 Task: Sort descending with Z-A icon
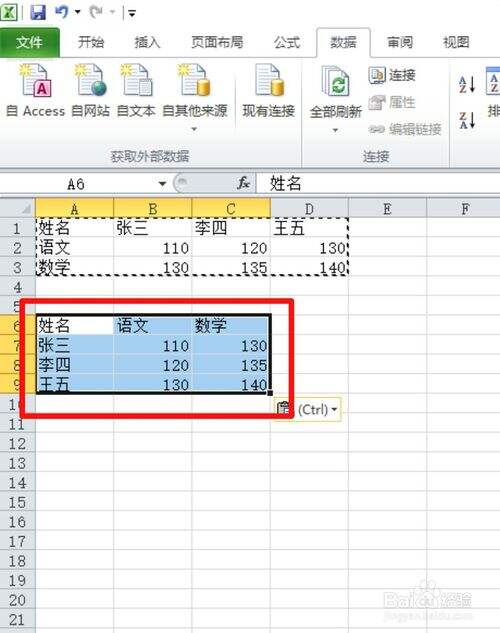(467, 120)
